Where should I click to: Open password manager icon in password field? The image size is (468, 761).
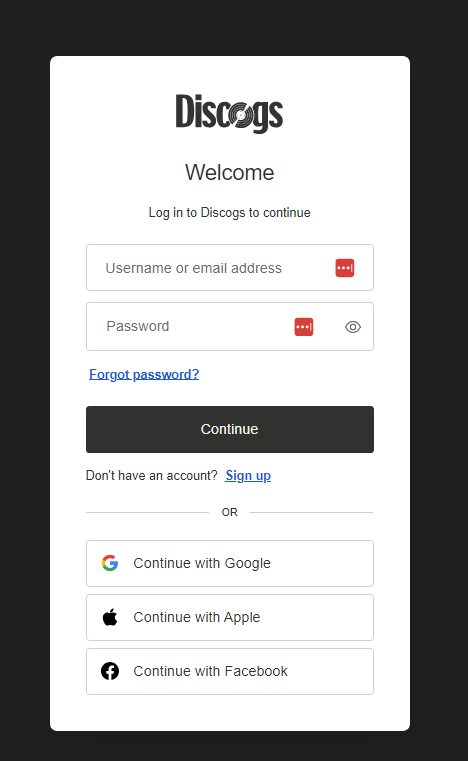click(304, 327)
